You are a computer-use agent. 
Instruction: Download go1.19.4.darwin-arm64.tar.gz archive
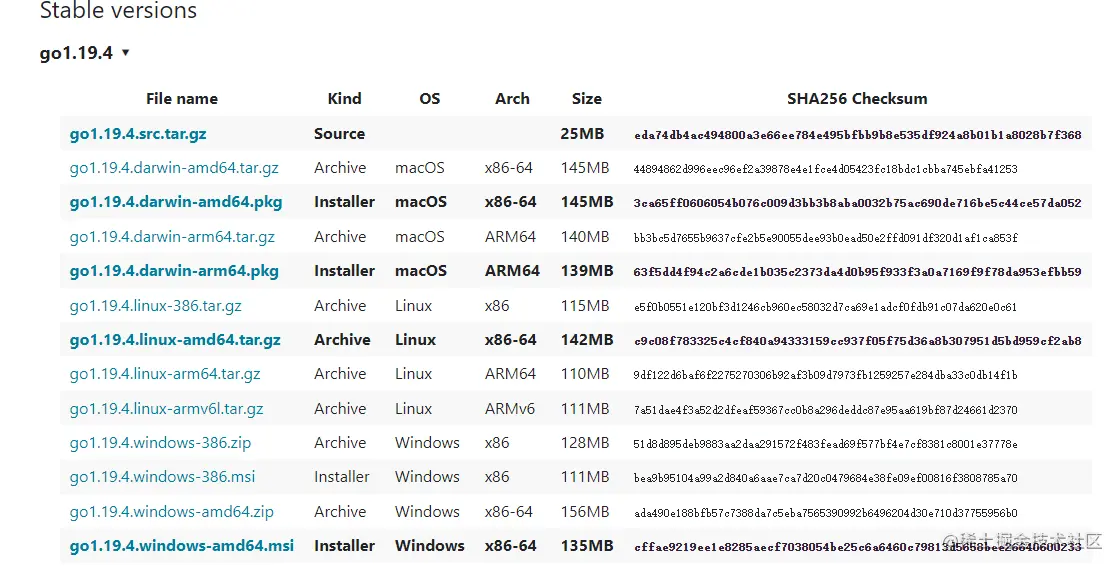172,236
